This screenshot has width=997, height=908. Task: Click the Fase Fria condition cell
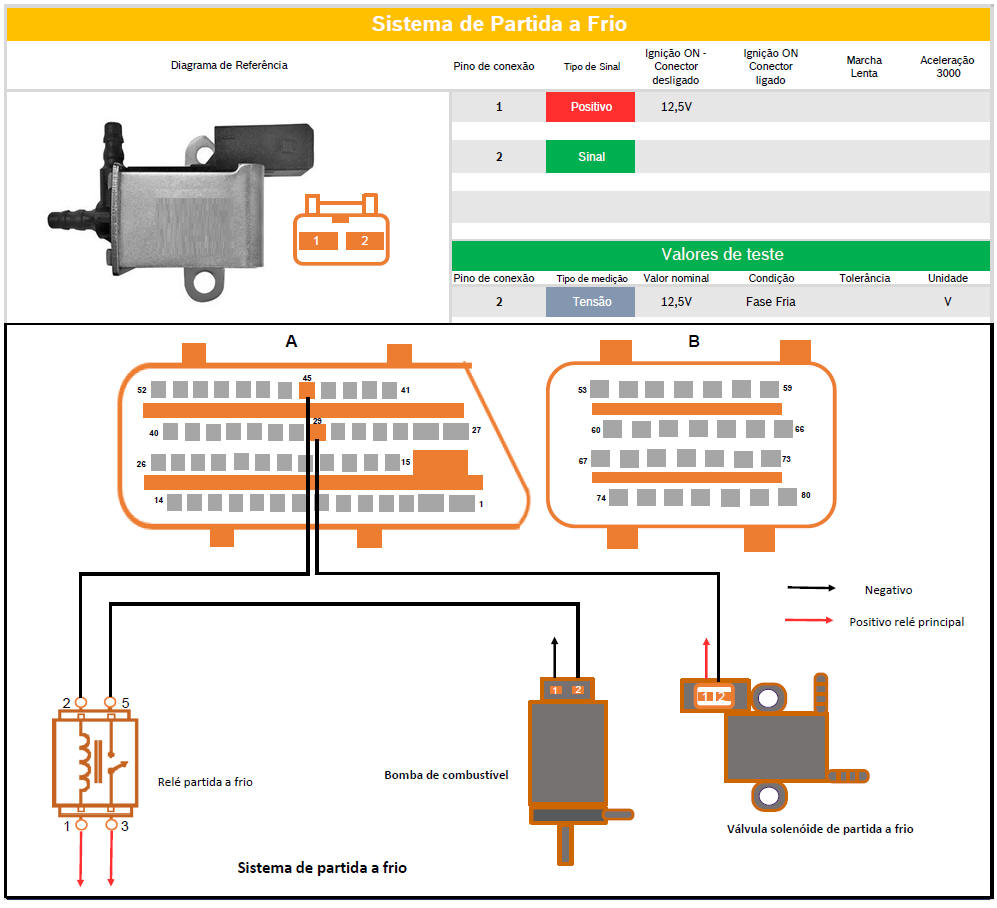pos(771,302)
